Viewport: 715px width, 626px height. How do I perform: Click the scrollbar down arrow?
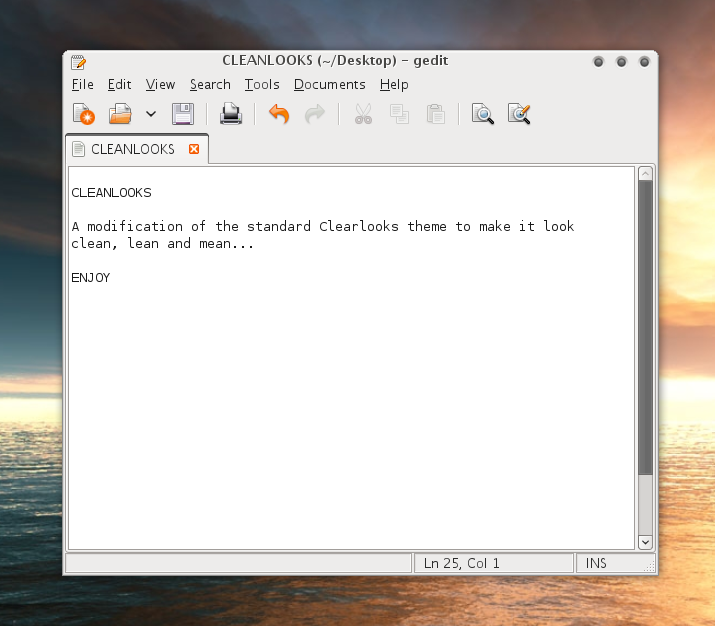(645, 542)
